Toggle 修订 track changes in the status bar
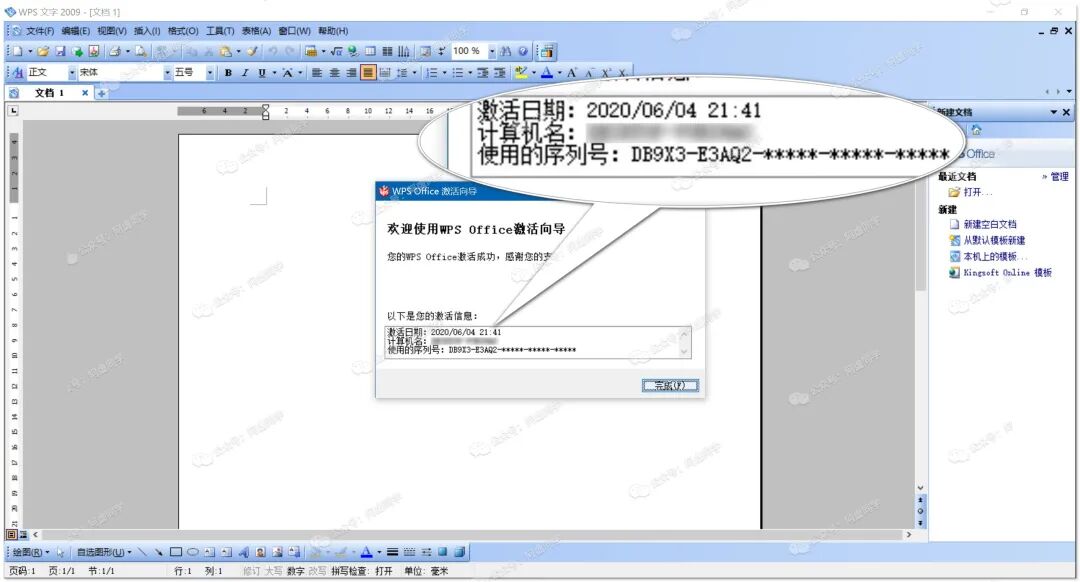Viewport: 1080px width, 582px height. (x=251, y=571)
